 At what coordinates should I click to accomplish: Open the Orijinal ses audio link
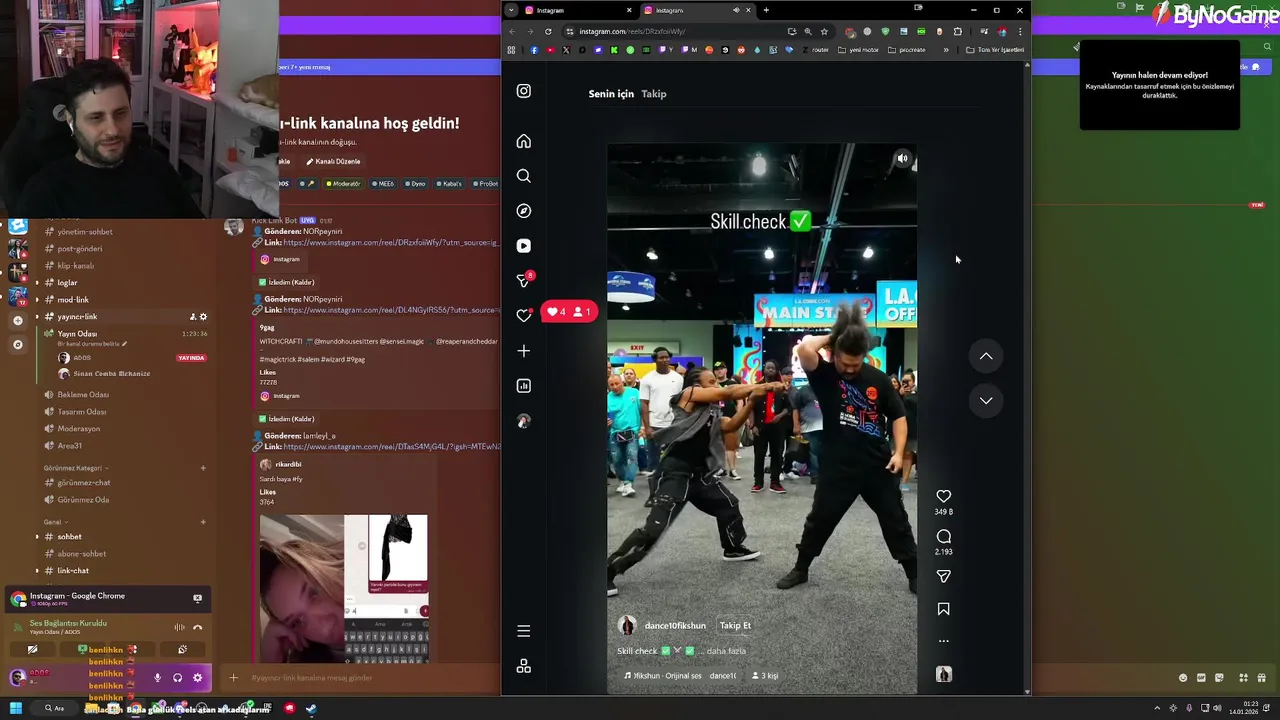pyautogui.click(x=682, y=676)
